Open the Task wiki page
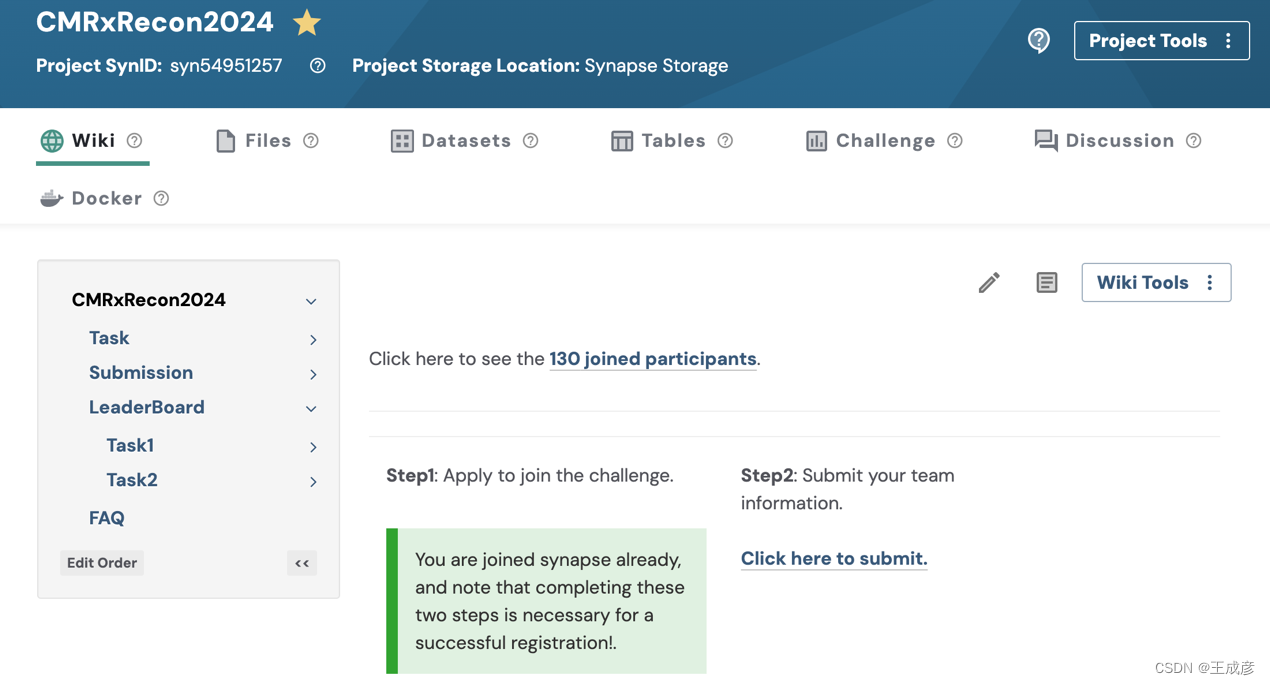The image size is (1270, 685). click(x=109, y=338)
